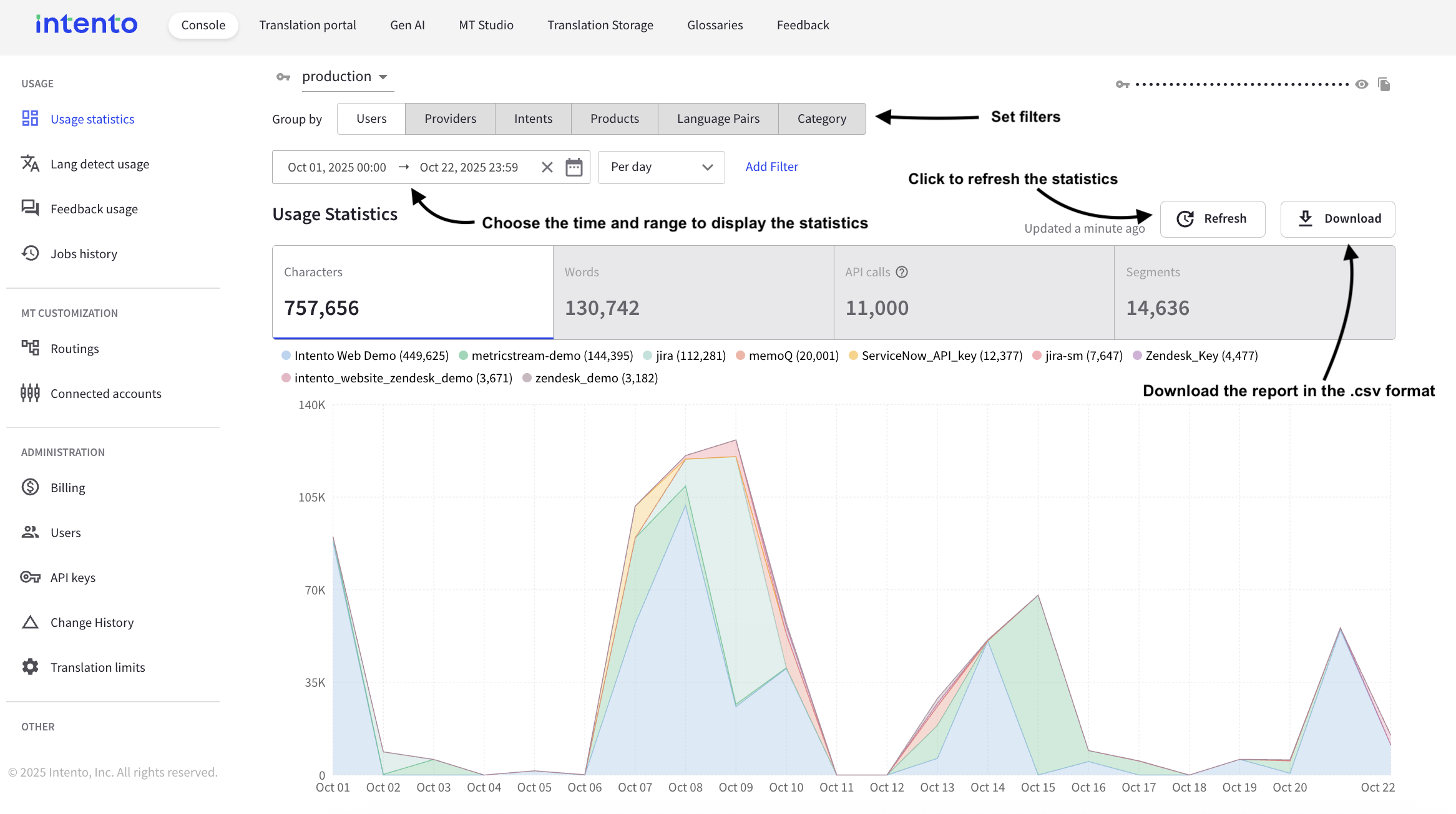
Task: Click the Translation limits gear icon
Action: 30,667
